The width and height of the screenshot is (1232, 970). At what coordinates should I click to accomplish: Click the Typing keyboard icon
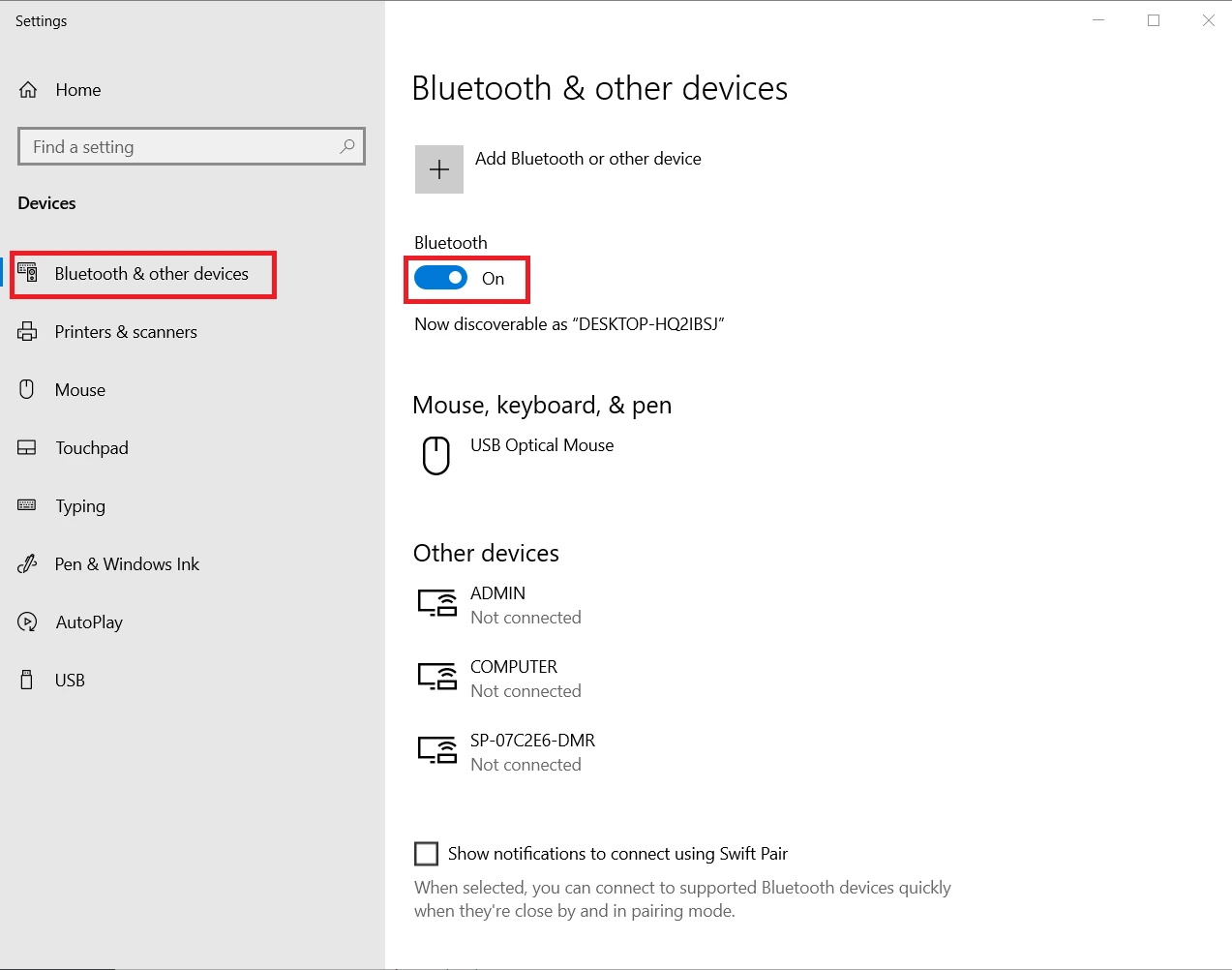(27, 505)
